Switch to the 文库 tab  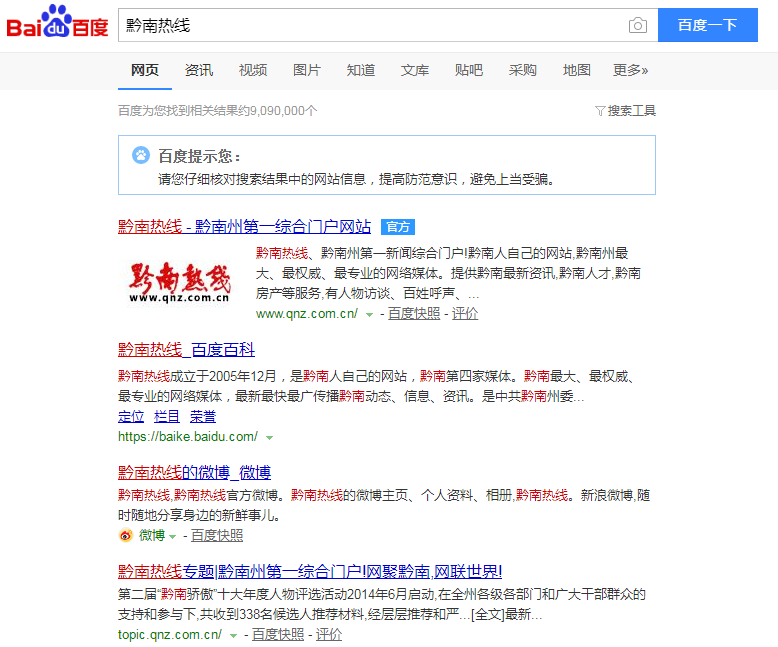point(415,70)
